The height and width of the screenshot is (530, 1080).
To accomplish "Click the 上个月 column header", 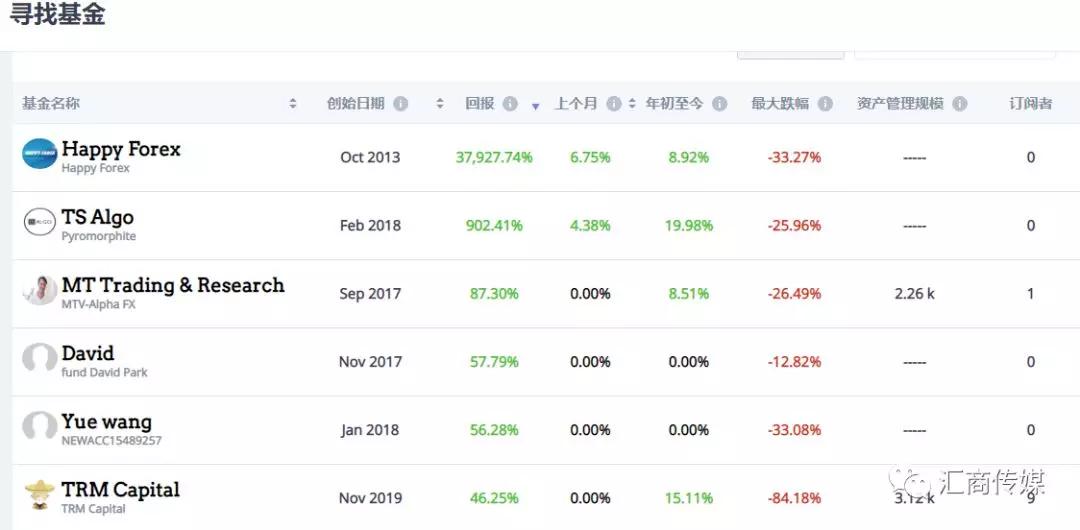I will point(576,103).
